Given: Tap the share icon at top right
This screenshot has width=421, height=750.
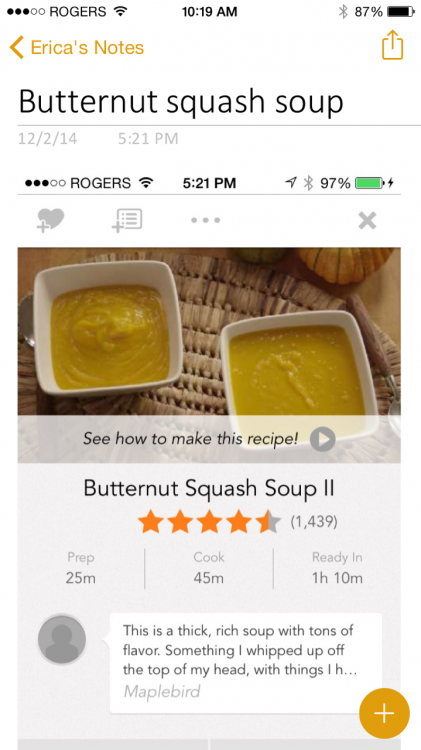Looking at the screenshot, I should click(392, 45).
